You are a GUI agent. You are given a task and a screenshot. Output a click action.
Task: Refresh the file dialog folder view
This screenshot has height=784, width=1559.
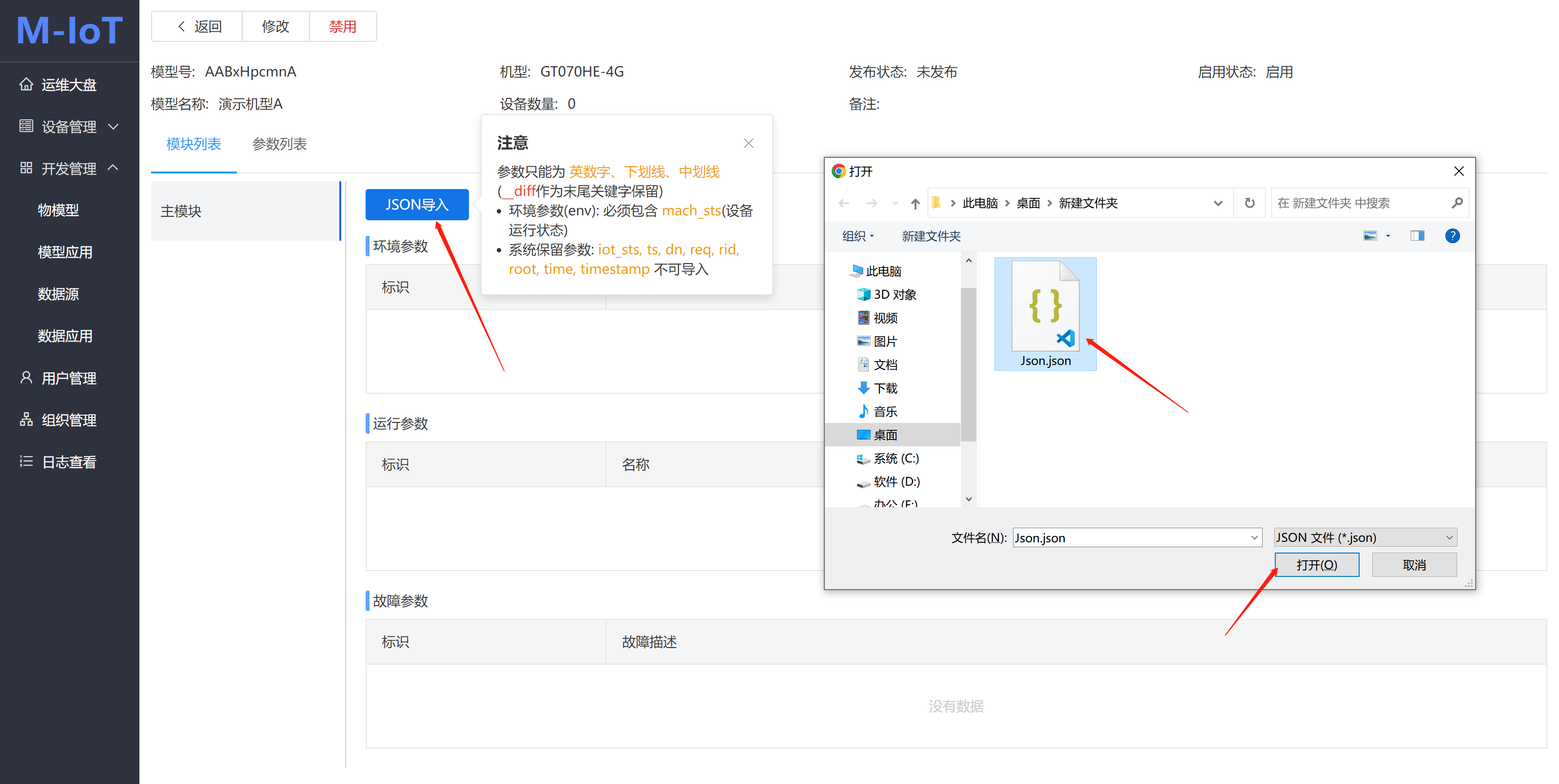tap(1250, 203)
